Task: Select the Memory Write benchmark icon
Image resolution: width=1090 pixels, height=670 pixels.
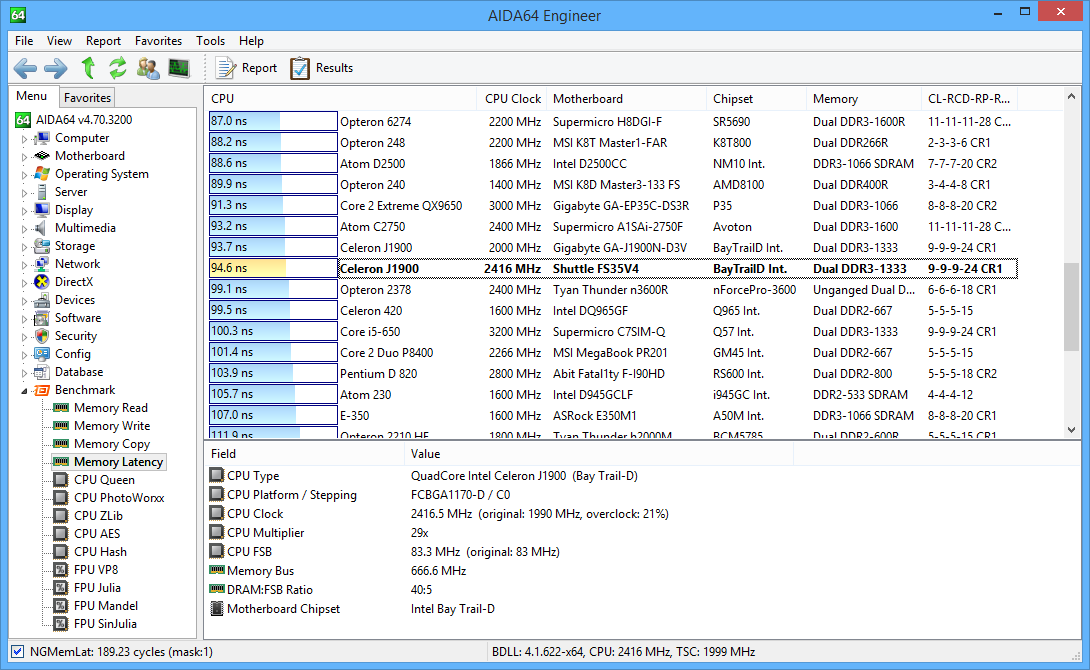Action: point(61,425)
